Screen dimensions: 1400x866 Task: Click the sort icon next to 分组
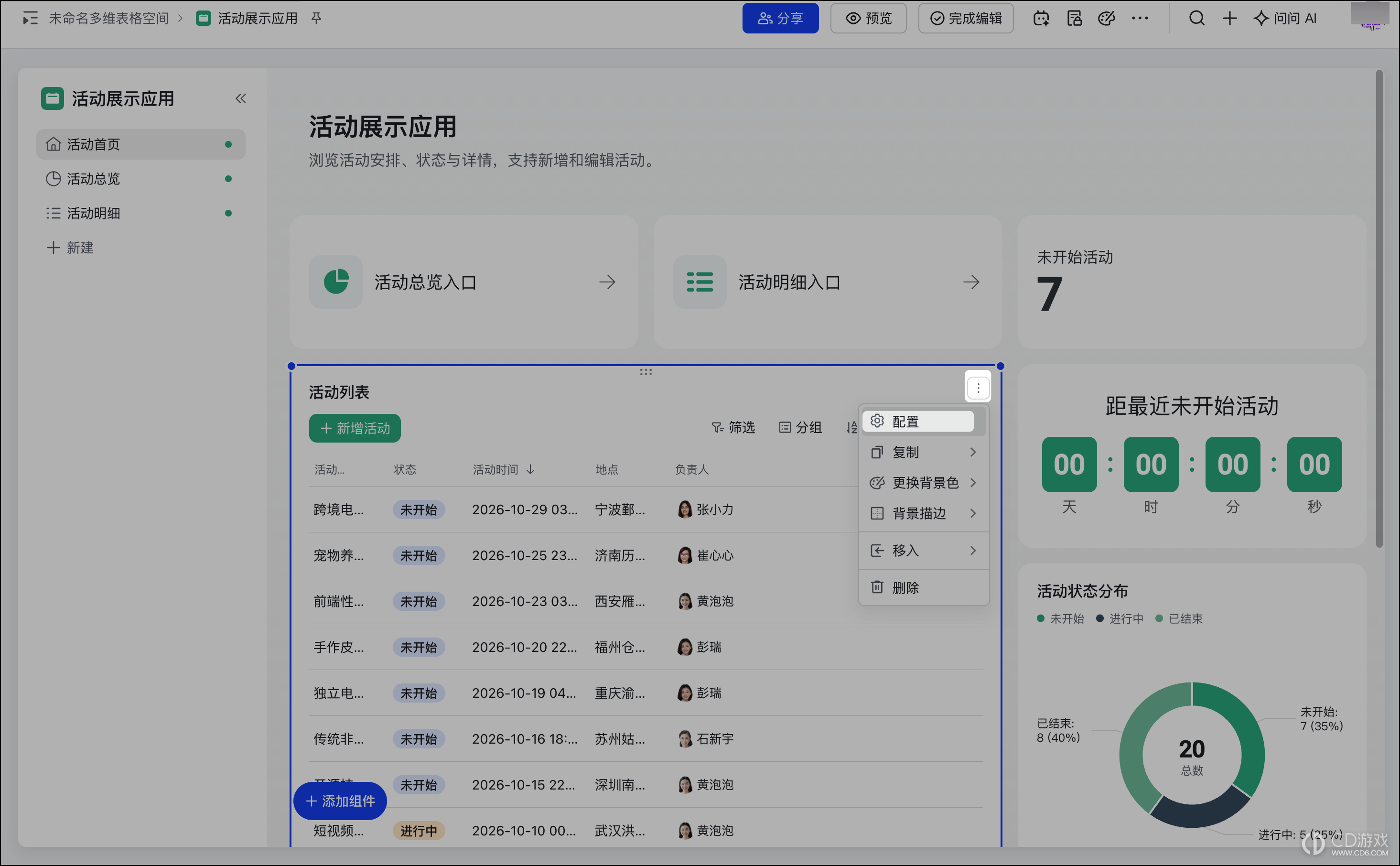pos(851,427)
